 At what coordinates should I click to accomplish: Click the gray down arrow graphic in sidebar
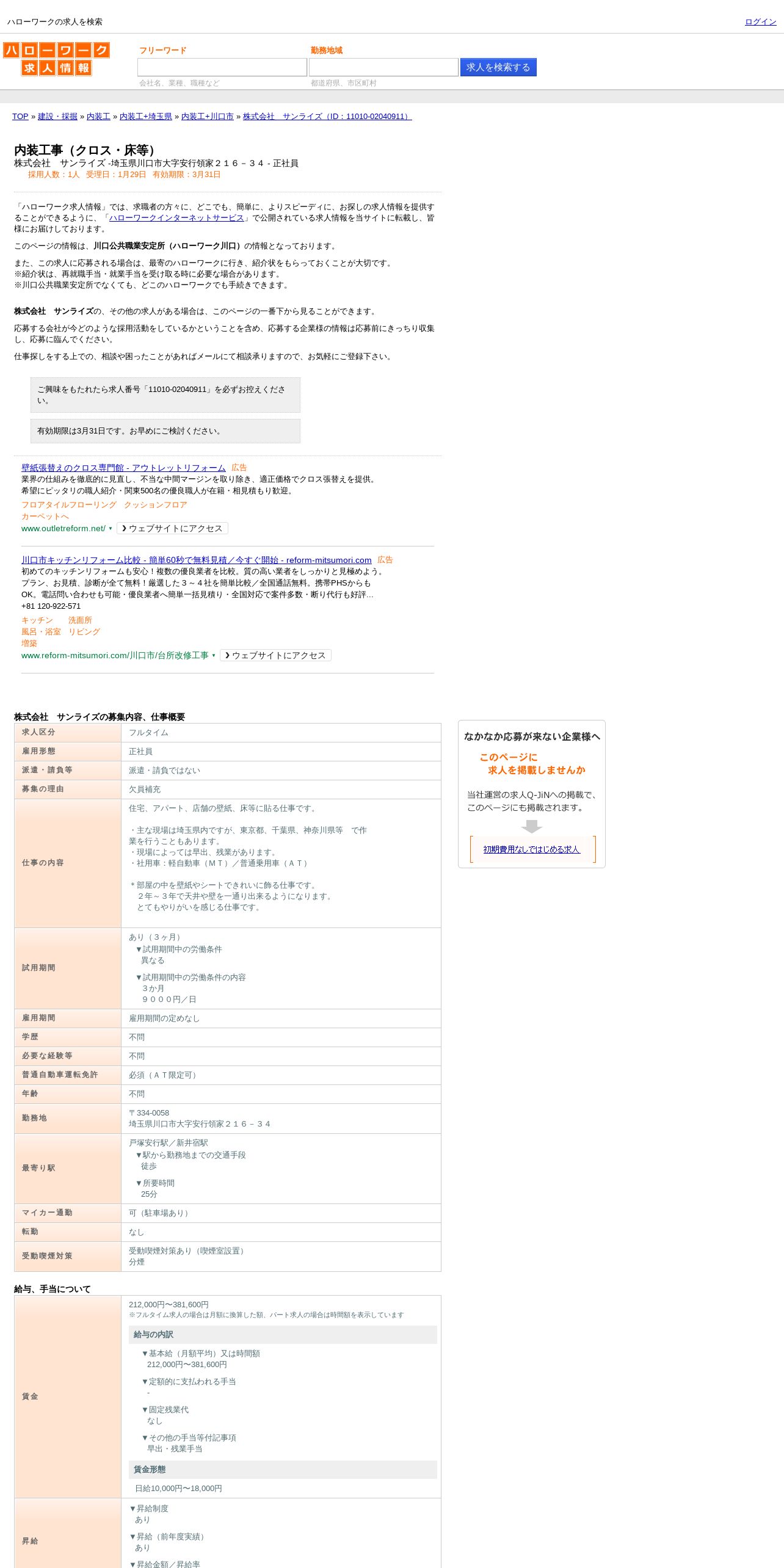pos(532,826)
